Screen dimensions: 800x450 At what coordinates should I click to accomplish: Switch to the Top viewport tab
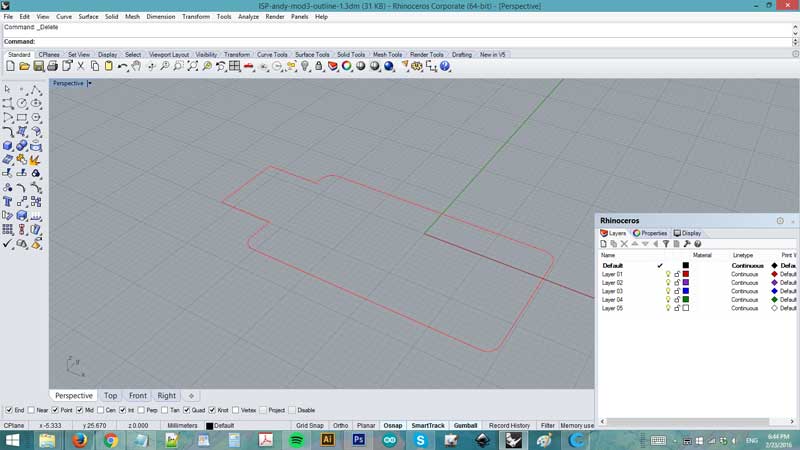pyautogui.click(x=111, y=395)
